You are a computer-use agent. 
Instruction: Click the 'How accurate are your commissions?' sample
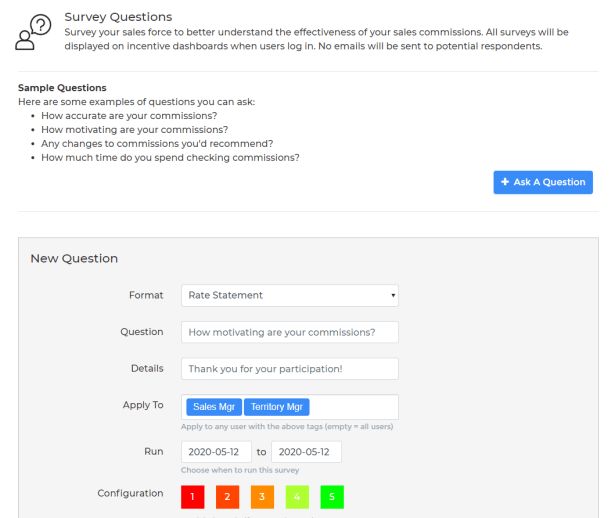[x=129, y=116]
